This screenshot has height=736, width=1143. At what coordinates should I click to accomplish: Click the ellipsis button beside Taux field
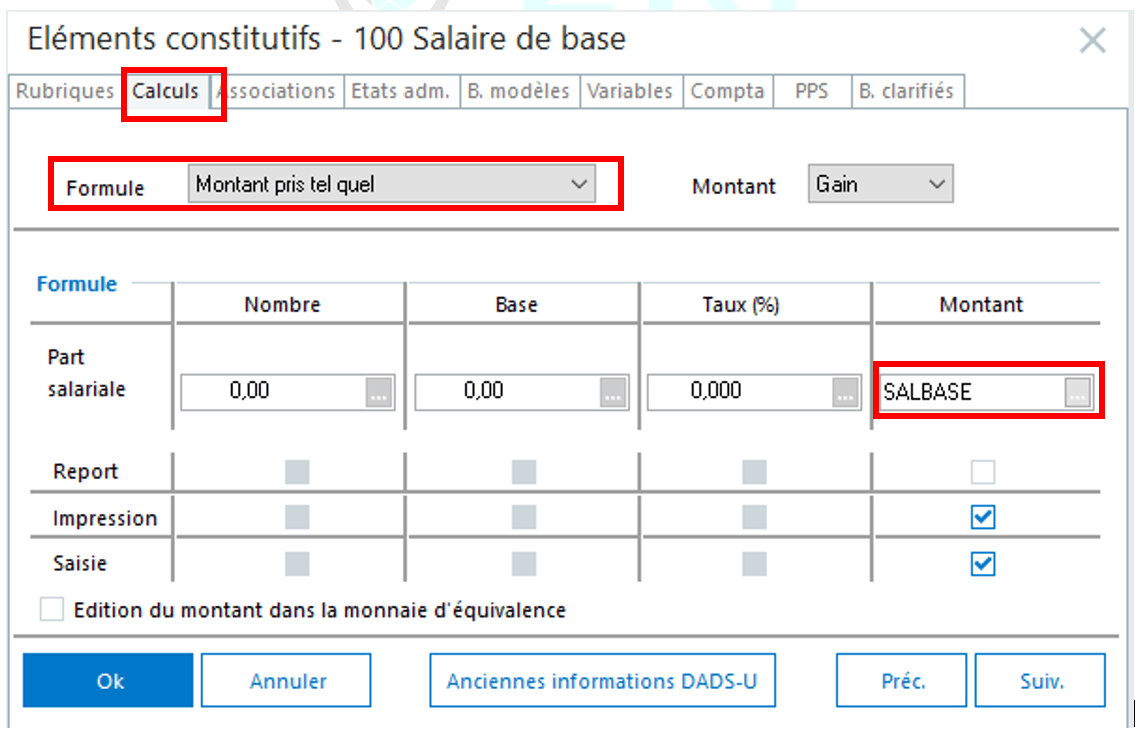846,393
